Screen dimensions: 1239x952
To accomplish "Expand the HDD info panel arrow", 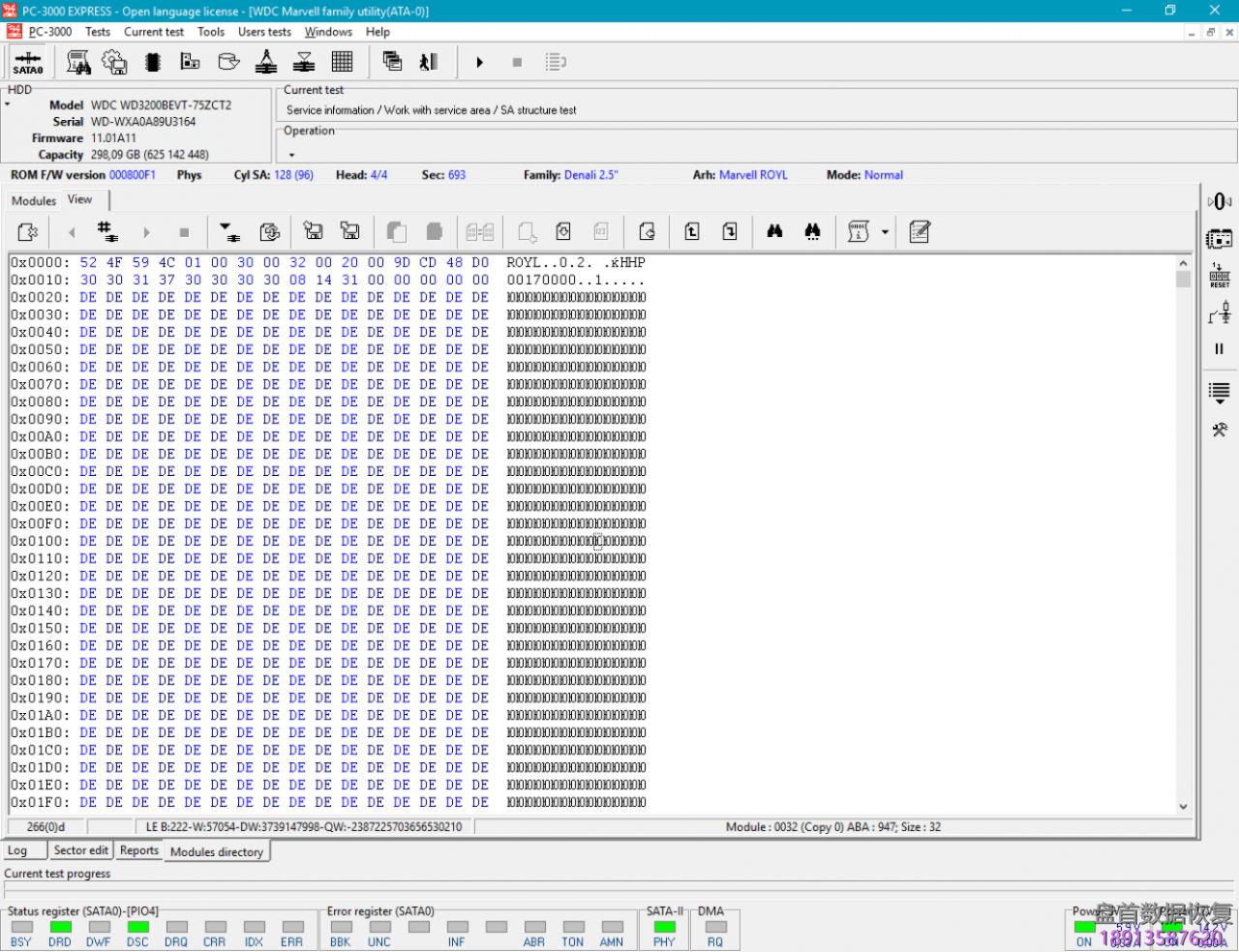I will 8,104.
